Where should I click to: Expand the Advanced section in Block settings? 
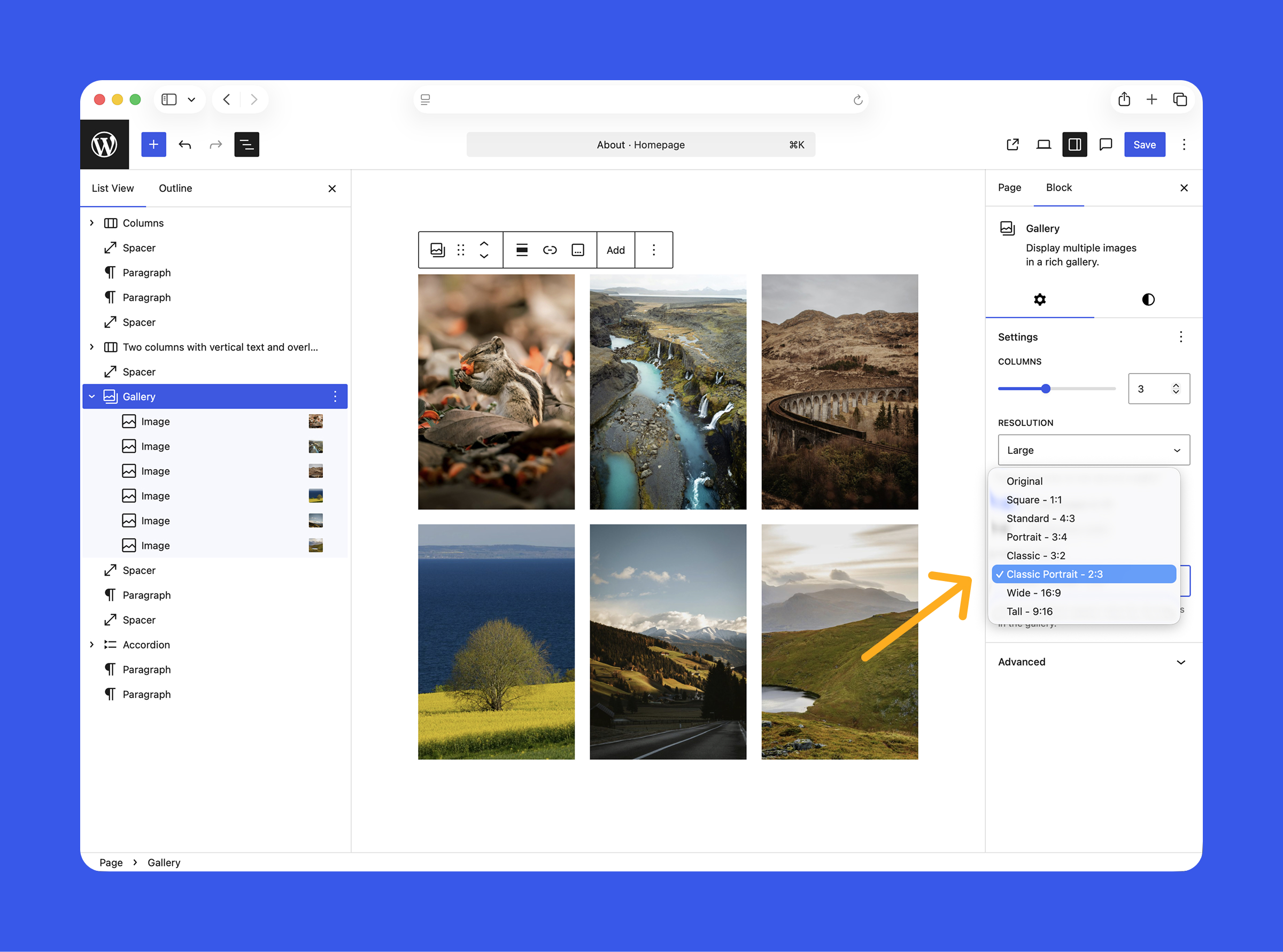click(1092, 662)
